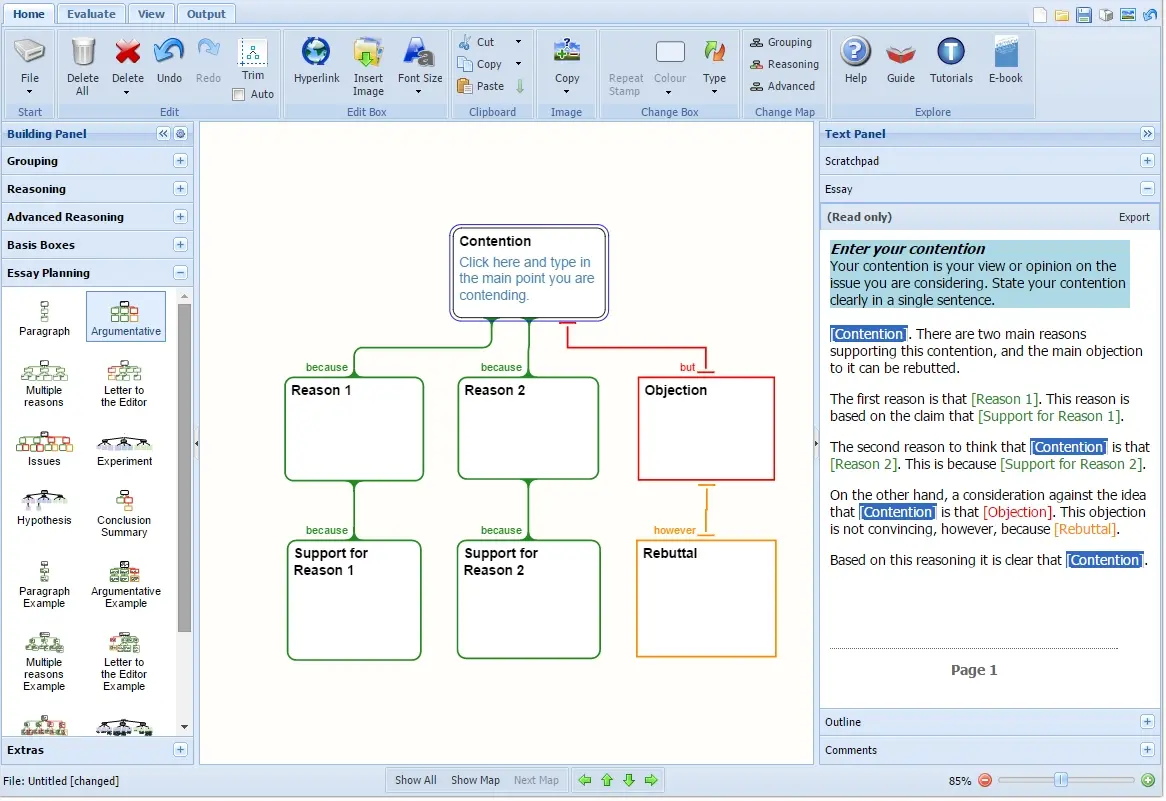This screenshot has width=1166, height=801.
Task: Click the Delete All trash can icon
Action: coord(82,54)
